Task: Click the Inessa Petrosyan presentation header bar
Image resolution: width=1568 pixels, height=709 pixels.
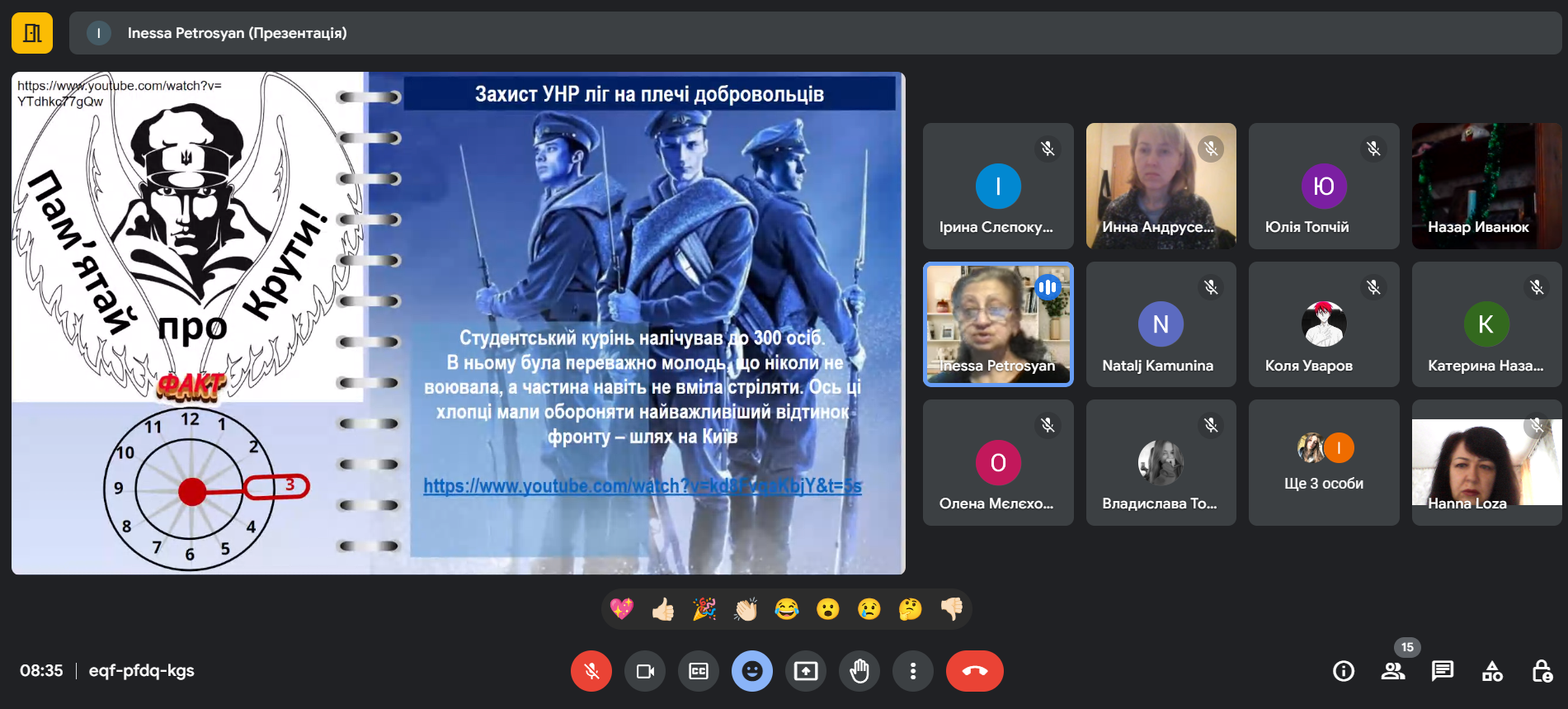Action: (x=815, y=33)
